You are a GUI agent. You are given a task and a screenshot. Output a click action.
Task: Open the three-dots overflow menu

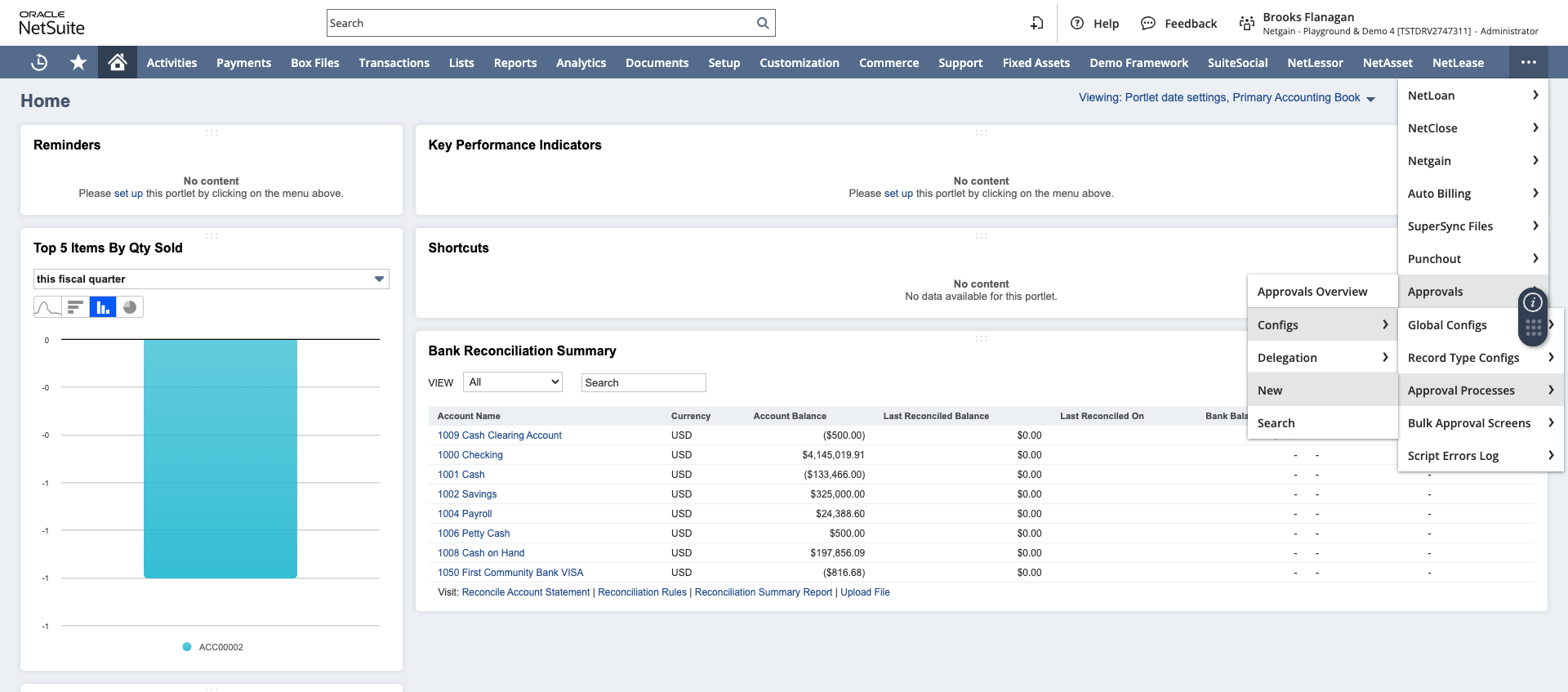click(1529, 62)
